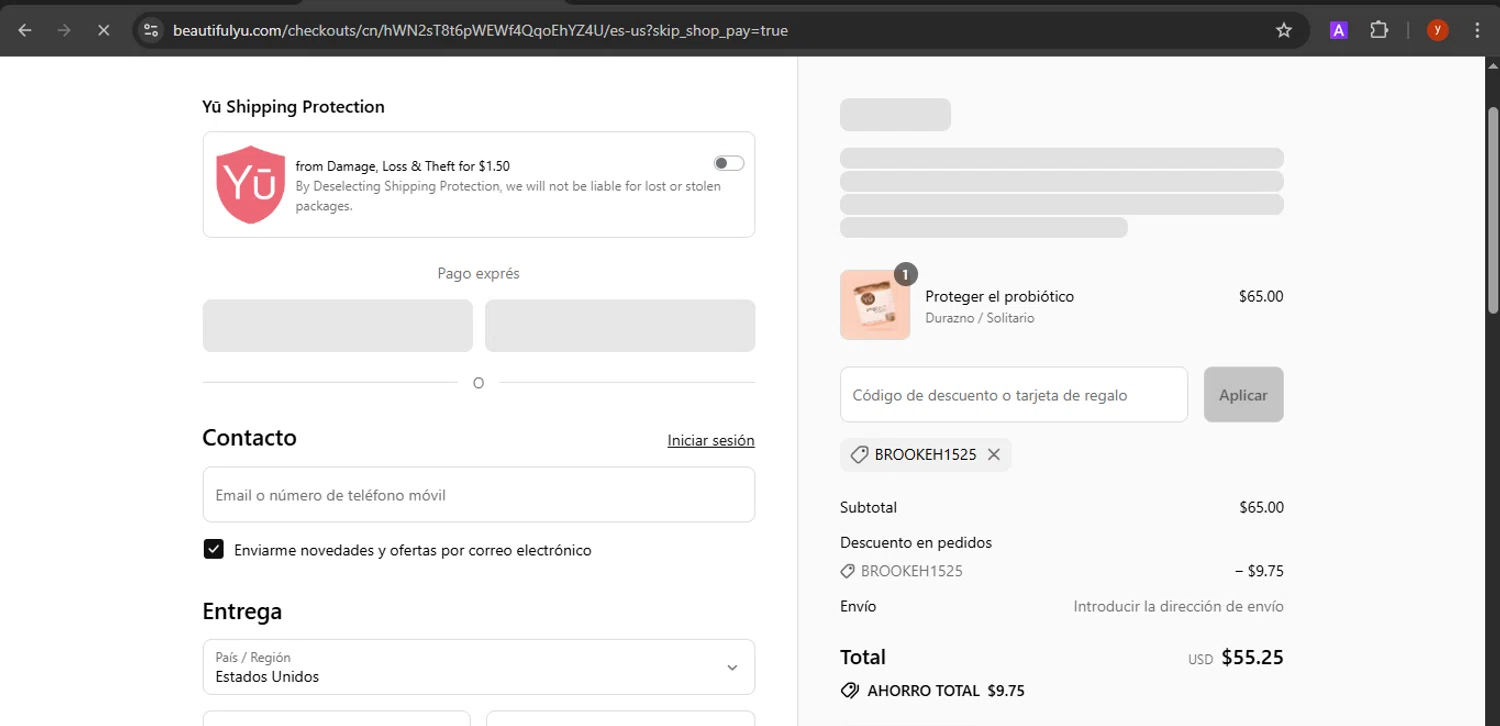This screenshot has height=726, width=1500.
Task: Click the Proteger el probiótico product thumbnail
Action: pos(875,305)
